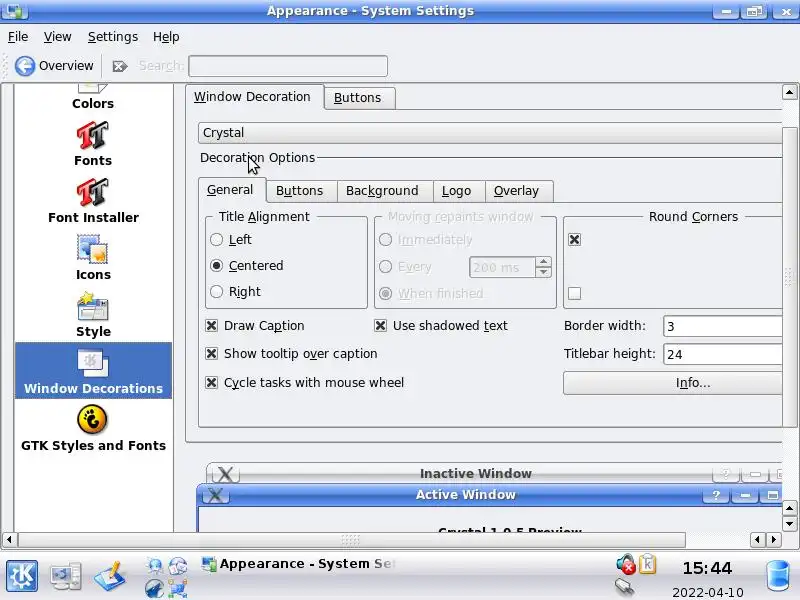Toggle Use shadowed text
Screen dimensions: 800x600
(380, 326)
